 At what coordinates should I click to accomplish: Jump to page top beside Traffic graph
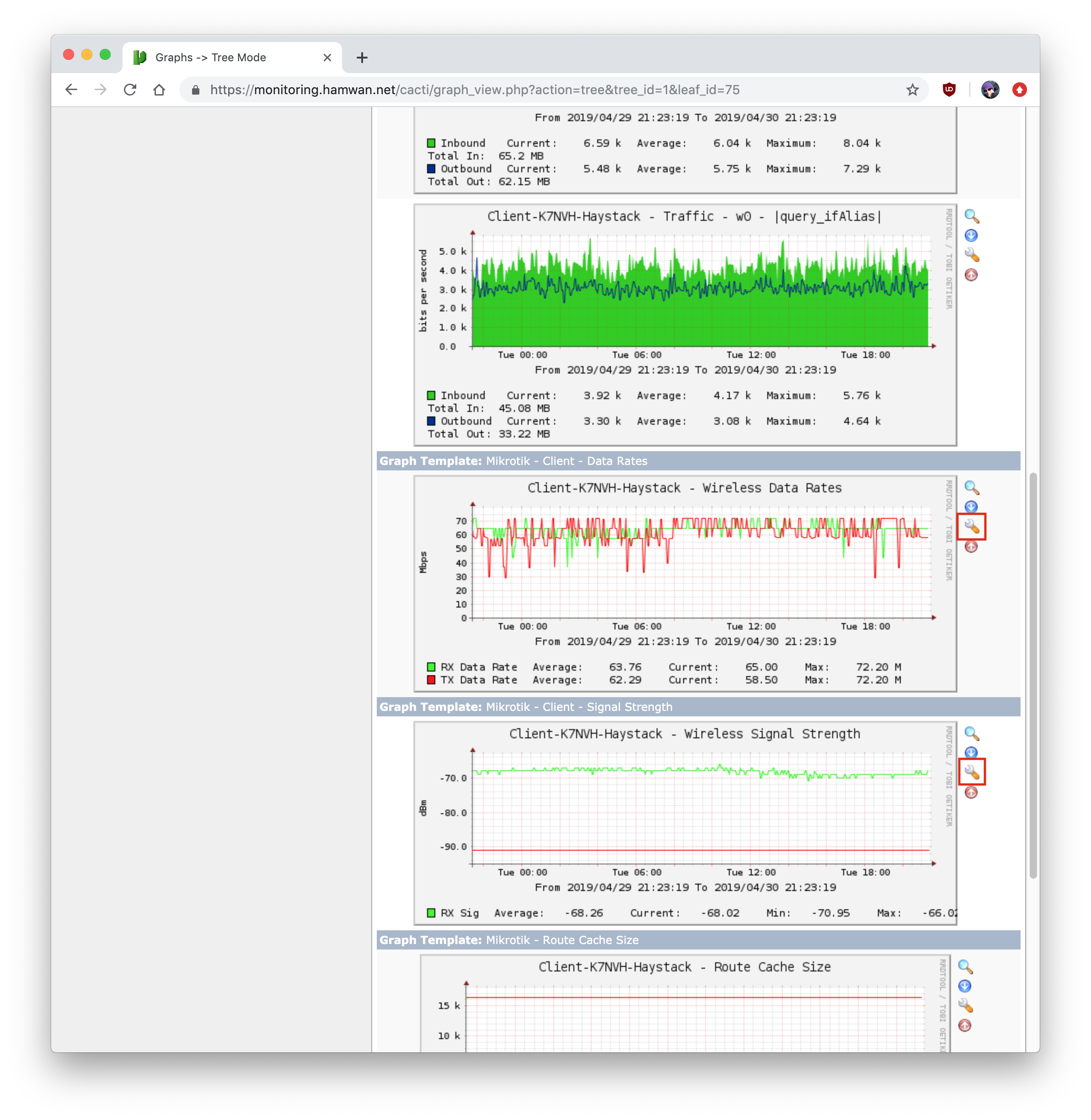click(x=971, y=275)
